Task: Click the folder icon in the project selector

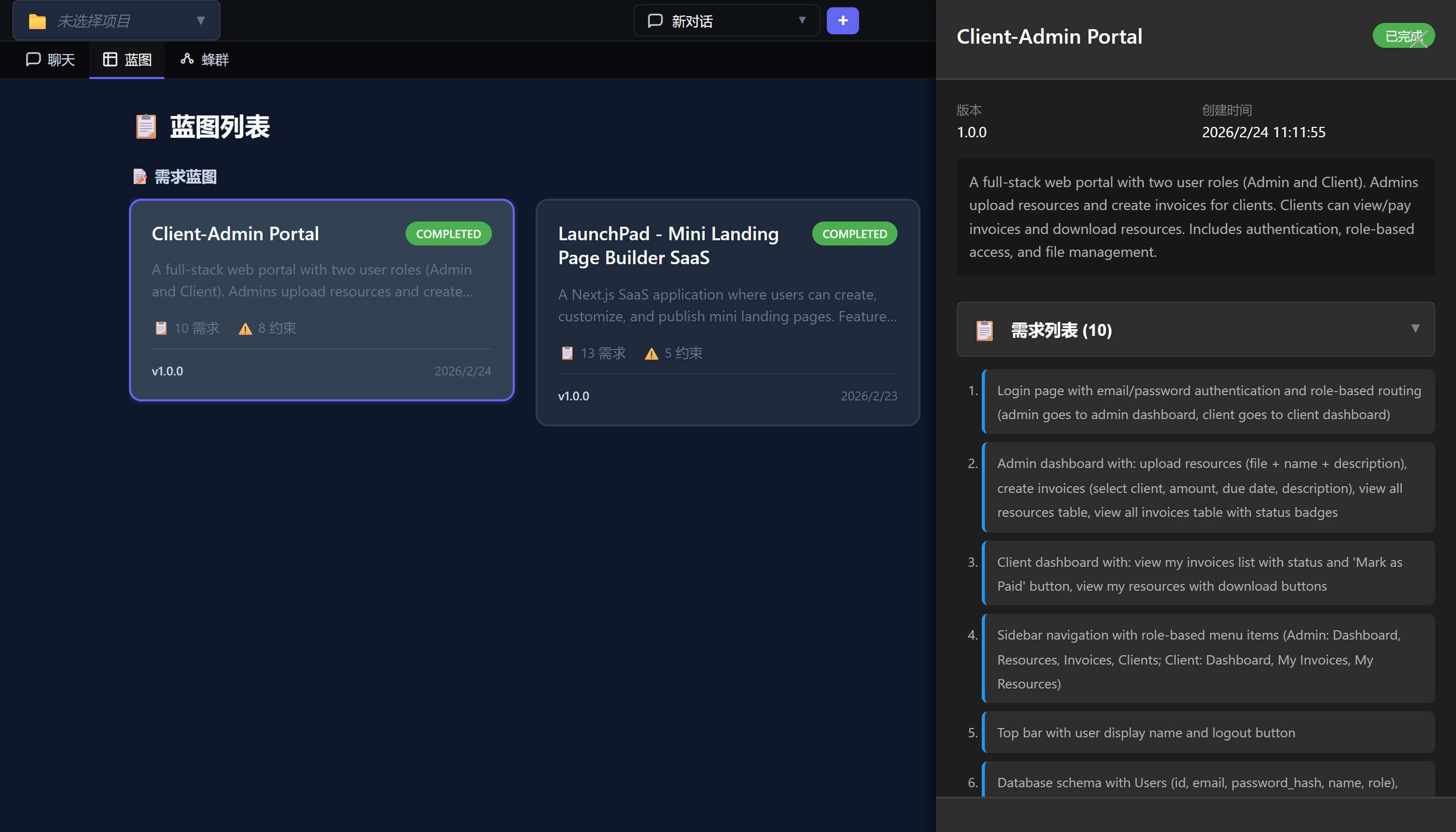Action: 37,20
